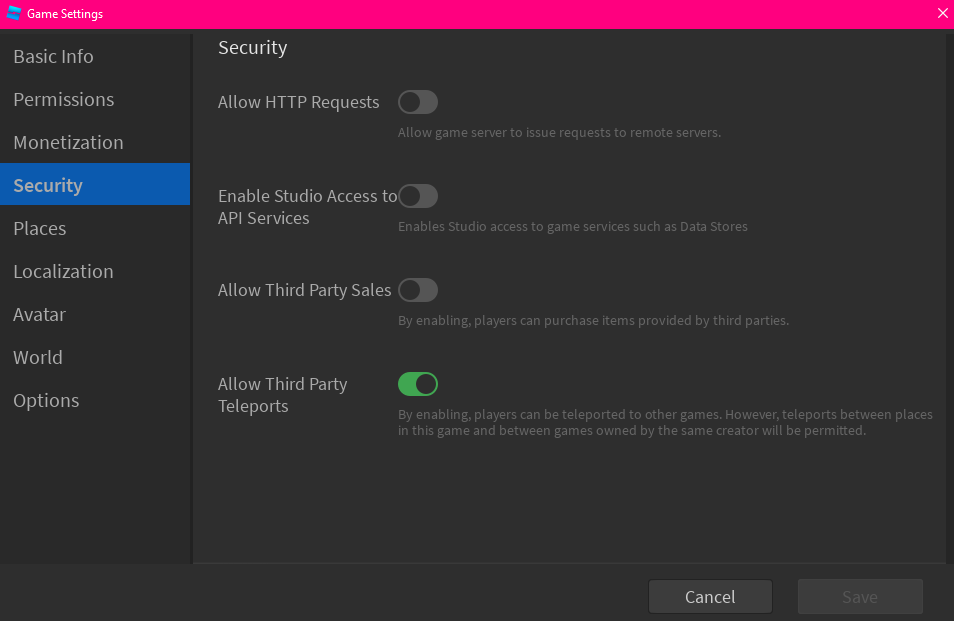Open the Basic Info settings page

tap(95, 56)
